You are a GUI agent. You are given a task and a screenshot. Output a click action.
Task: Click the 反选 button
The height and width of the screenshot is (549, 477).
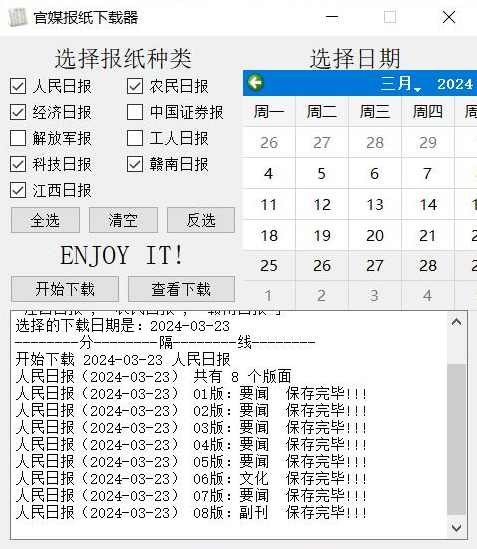coord(201,220)
